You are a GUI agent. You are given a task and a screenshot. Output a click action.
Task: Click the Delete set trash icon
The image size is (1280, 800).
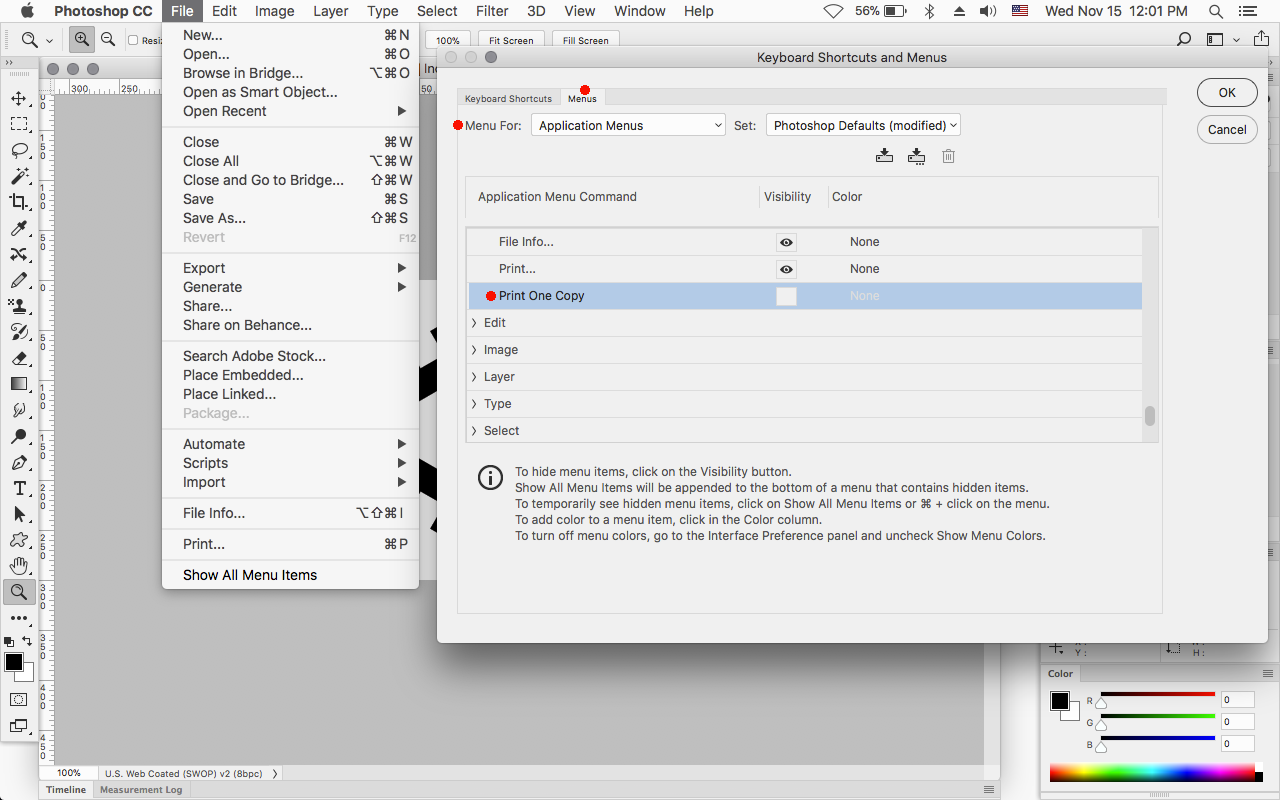pos(948,156)
